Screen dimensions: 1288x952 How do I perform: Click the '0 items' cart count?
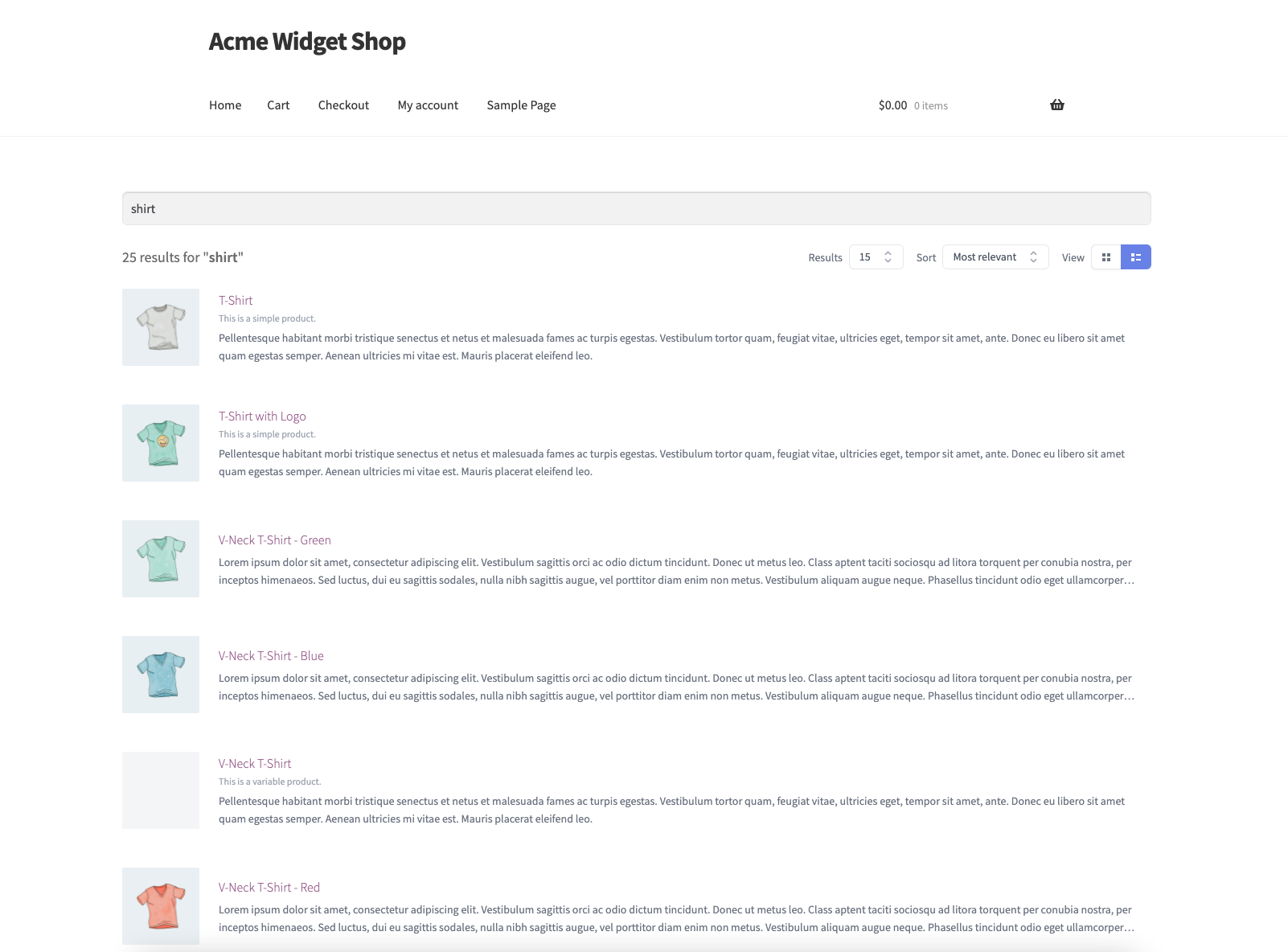pyautogui.click(x=931, y=106)
